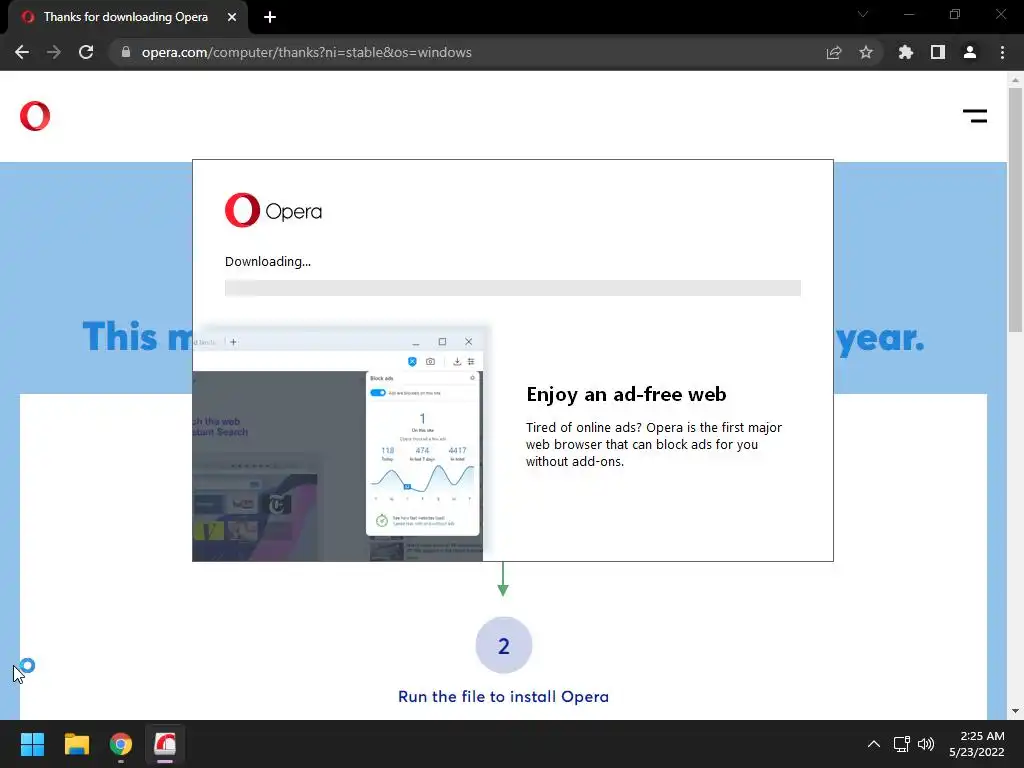Click the browser back arrow

(x=22, y=52)
